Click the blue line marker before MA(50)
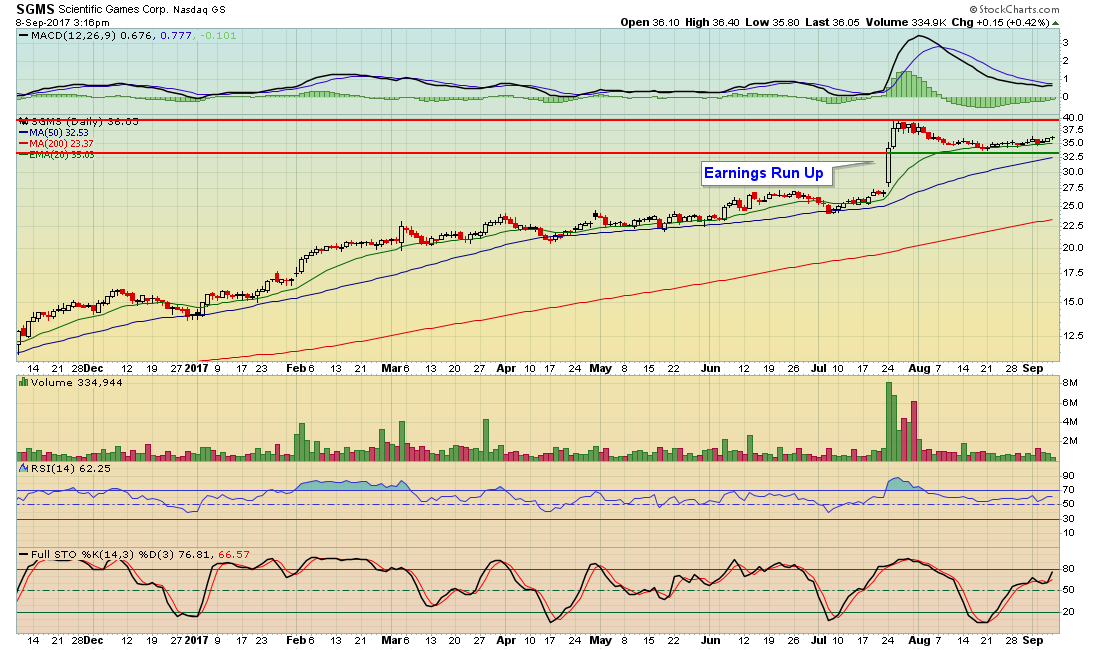This screenshot has width=1100, height=650. click(x=23, y=133)
